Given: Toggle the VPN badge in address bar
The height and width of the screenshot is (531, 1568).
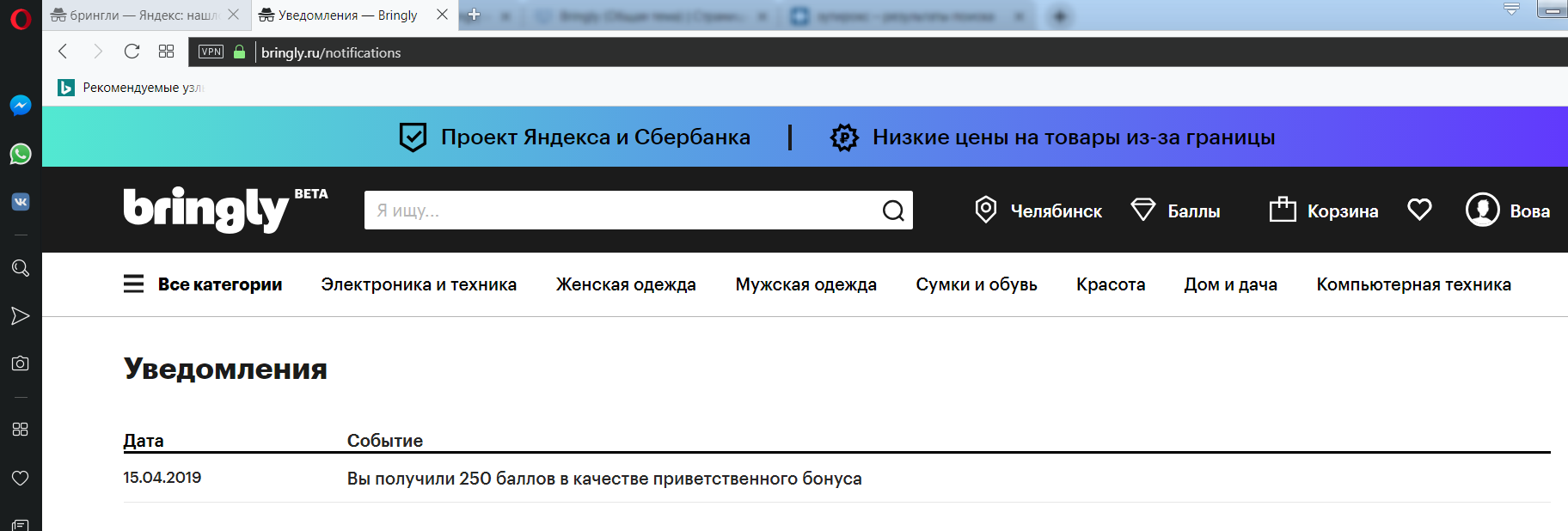Looking at the screenshot, I should pos(211,52).
